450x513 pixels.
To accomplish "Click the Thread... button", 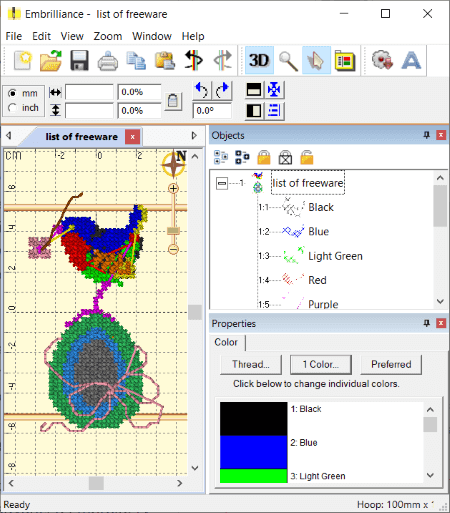I will pyautogui.click(x=251, y=364).
